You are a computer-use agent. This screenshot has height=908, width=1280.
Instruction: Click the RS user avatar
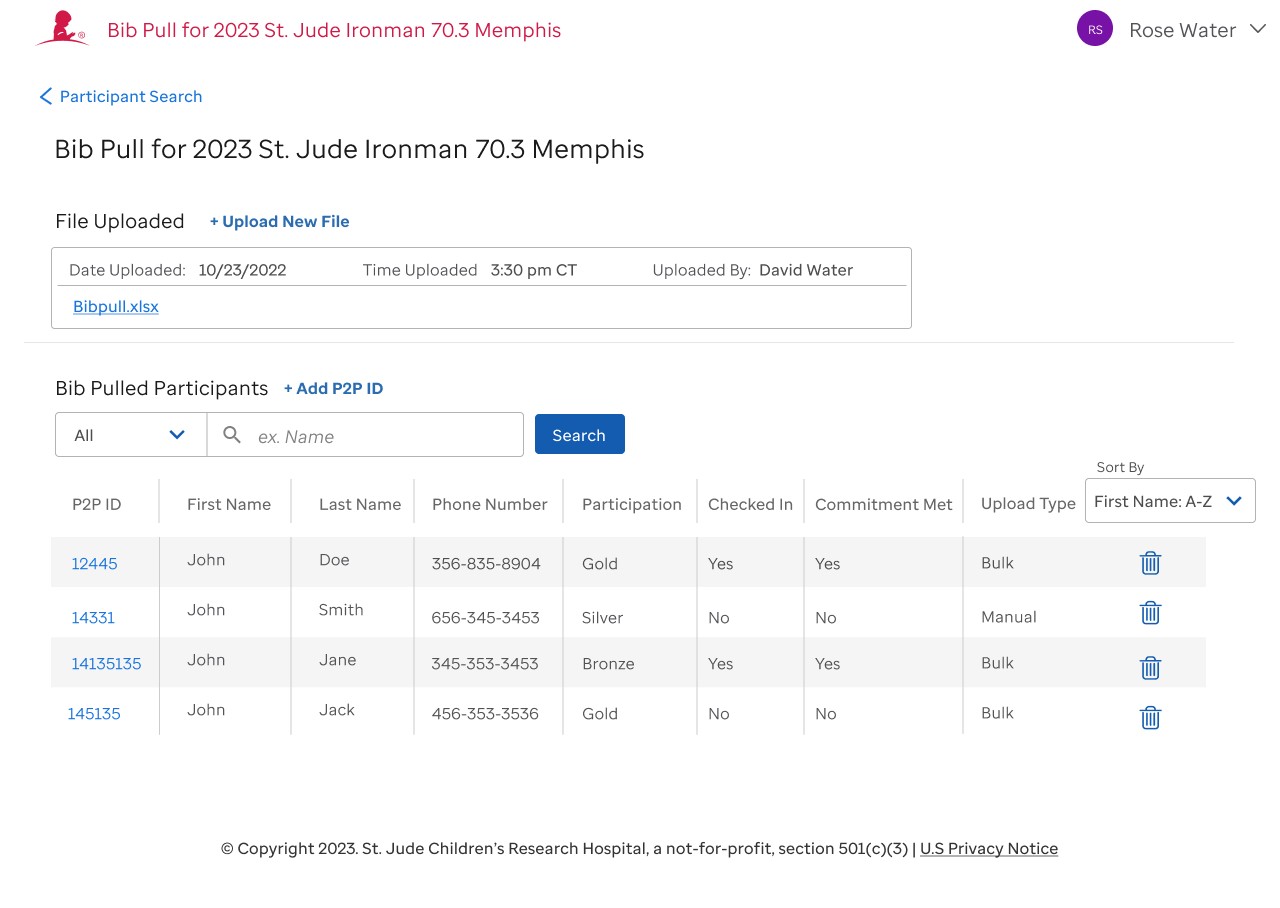[x=1094, y=29]
